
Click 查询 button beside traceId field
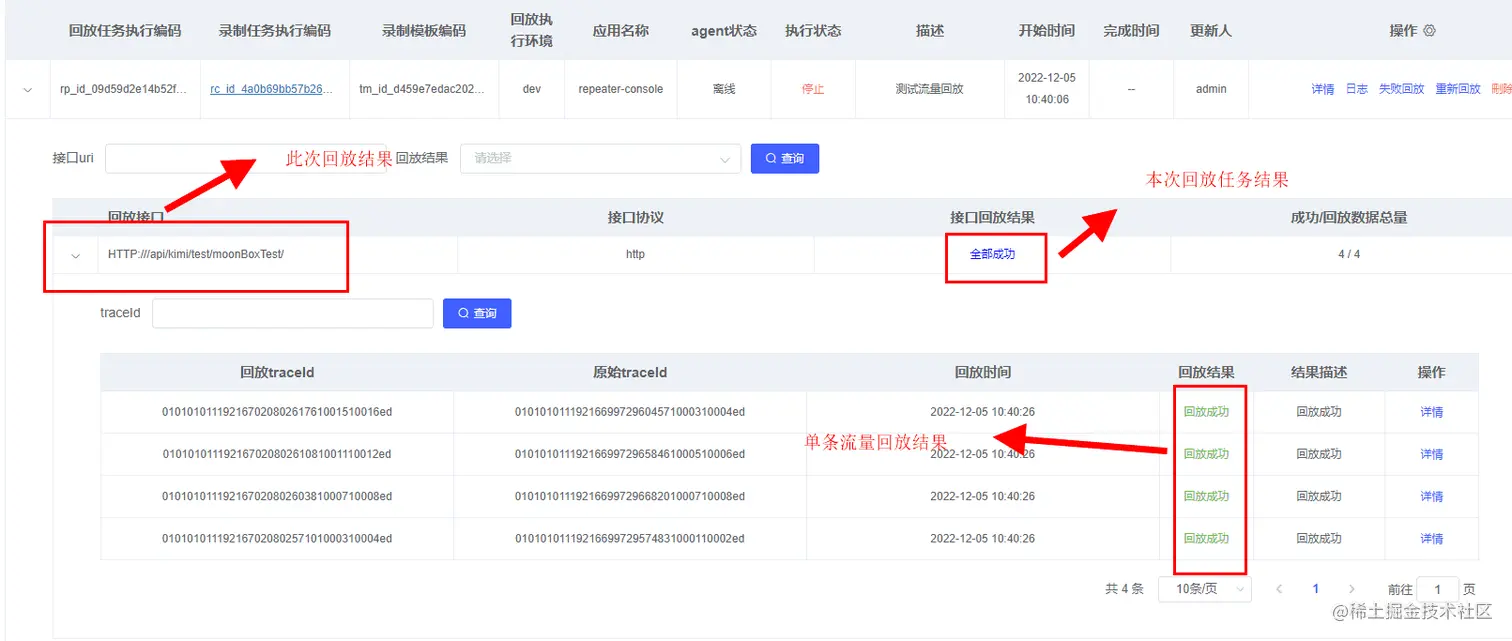point(477,313)
